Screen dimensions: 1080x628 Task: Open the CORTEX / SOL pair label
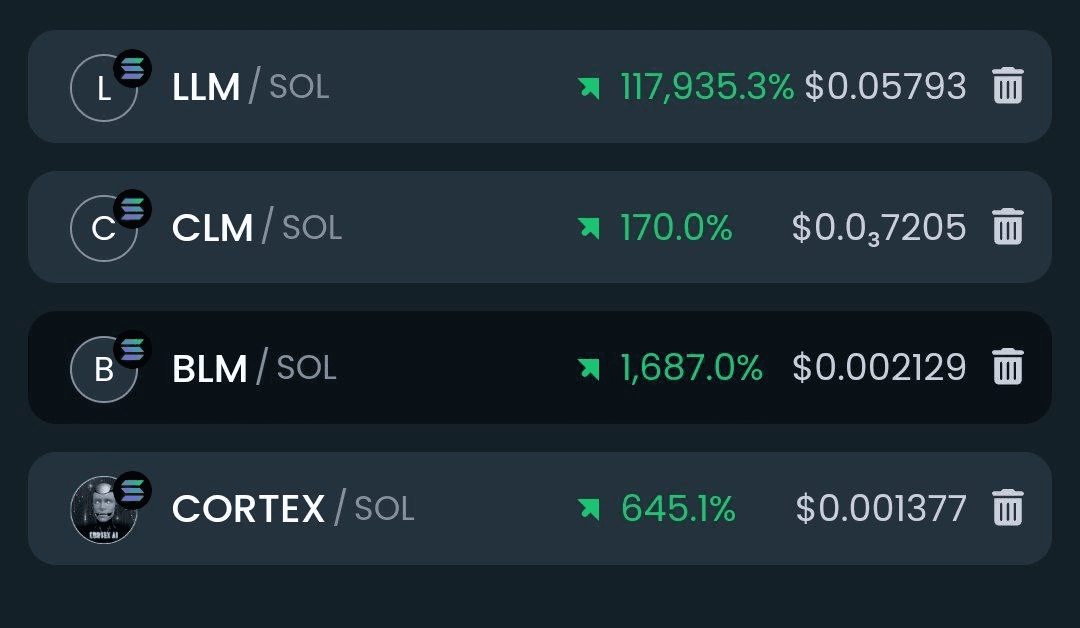pyautogui.click(x=293, y=508)
